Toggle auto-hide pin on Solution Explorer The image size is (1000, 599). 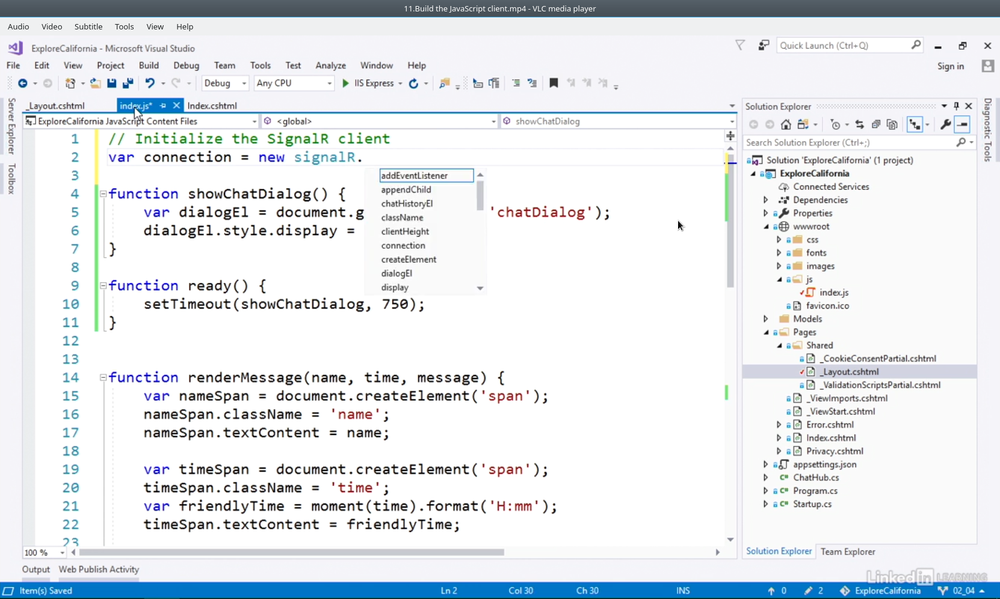pos(956,106)
